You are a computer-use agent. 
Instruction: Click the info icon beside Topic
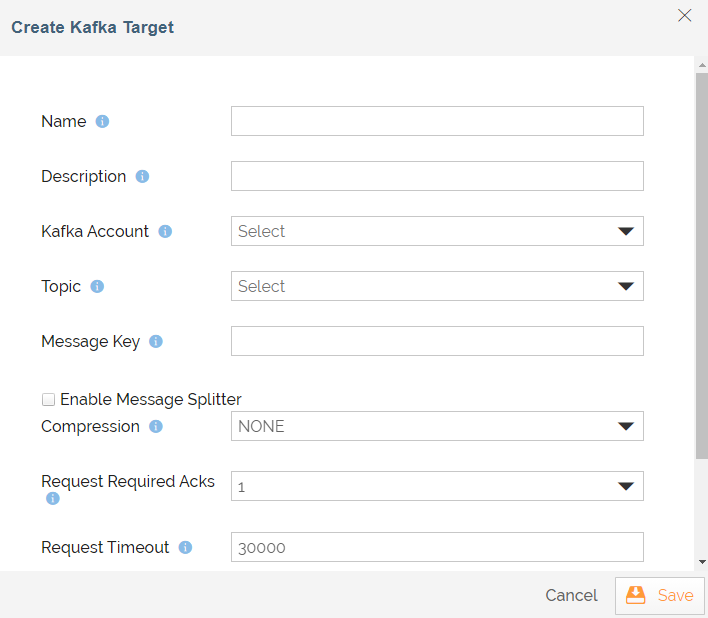point(97,286)
